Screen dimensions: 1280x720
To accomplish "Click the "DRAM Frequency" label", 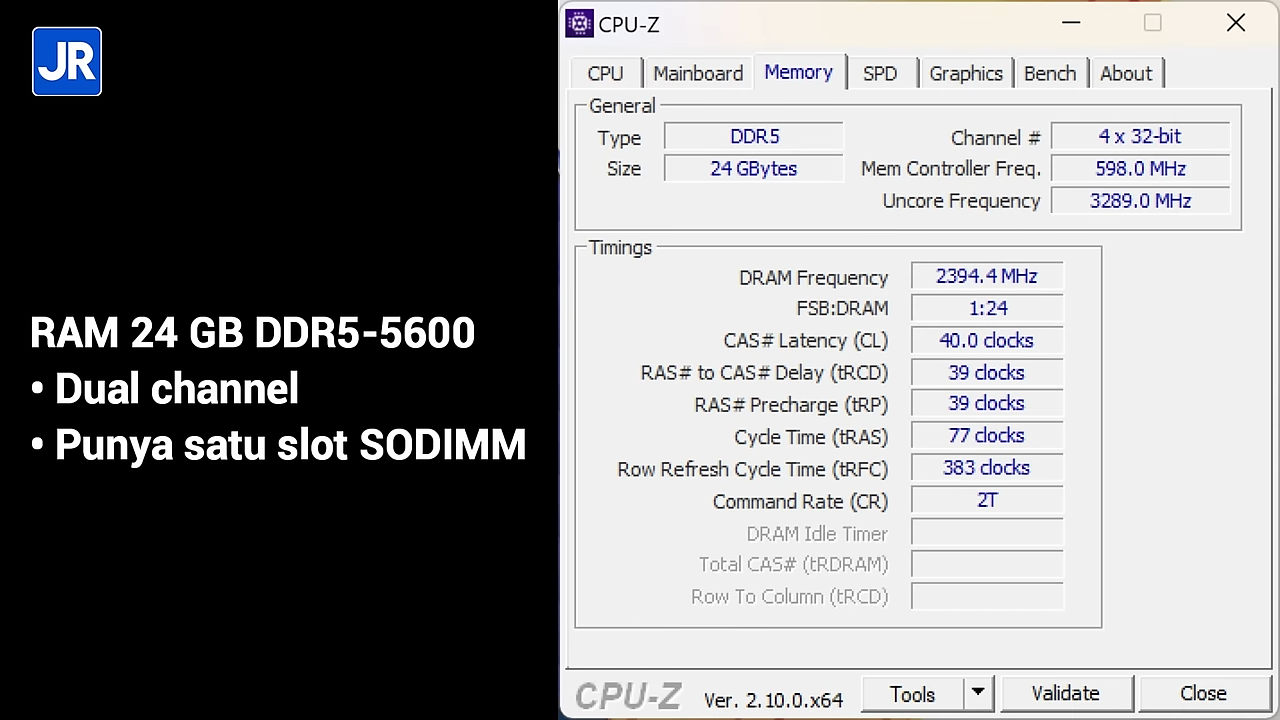I will tap(813, 278).
